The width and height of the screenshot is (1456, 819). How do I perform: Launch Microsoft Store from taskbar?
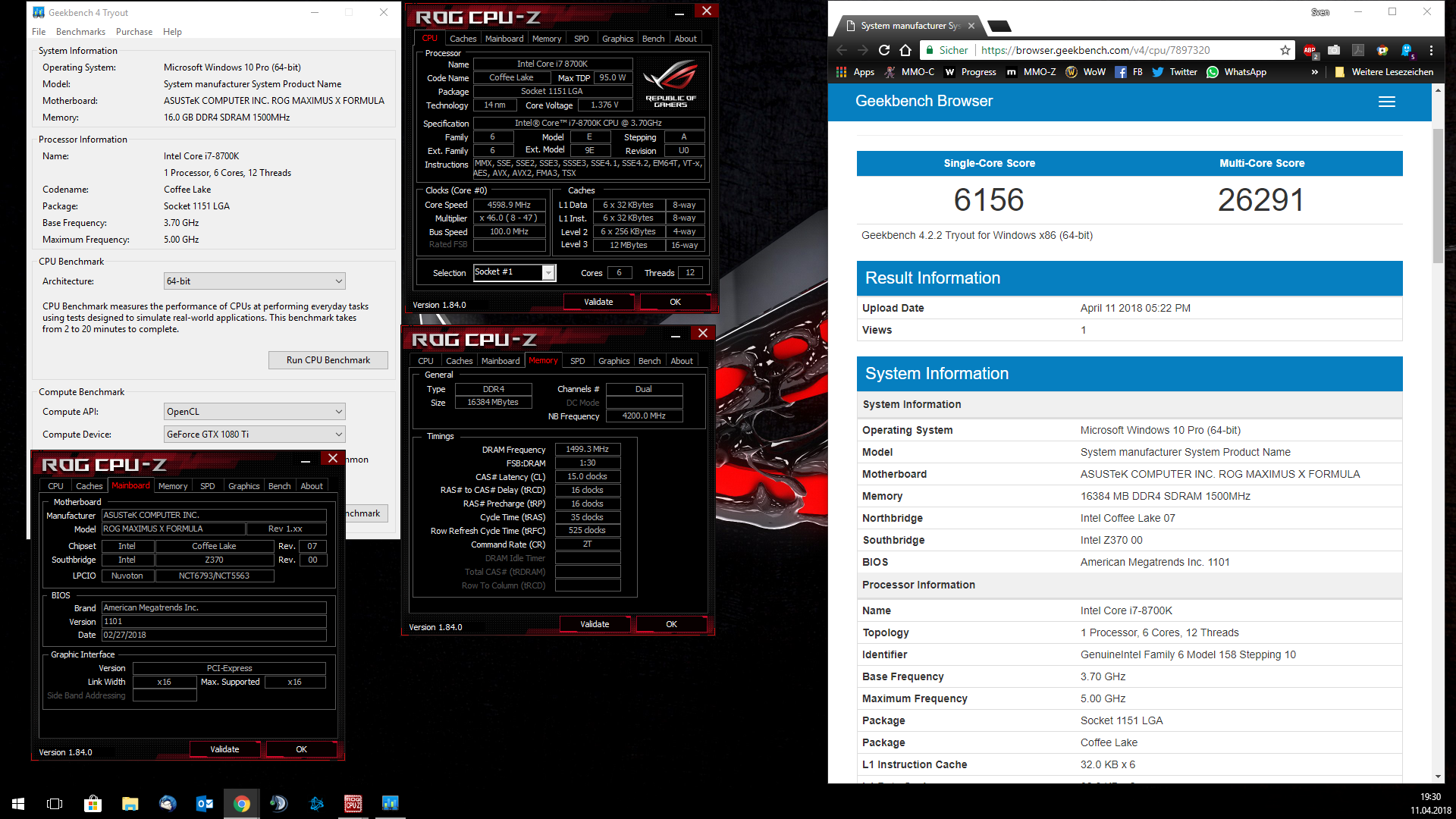tap(93, 803)
